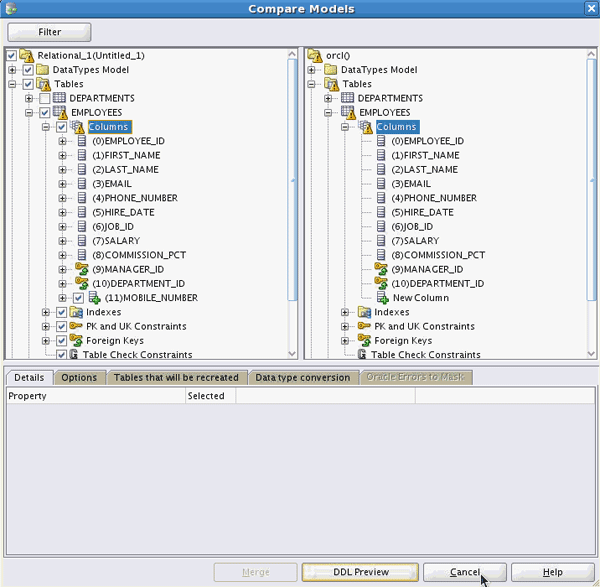
Task: Click the Merge button
Action: tap(256, 572)
